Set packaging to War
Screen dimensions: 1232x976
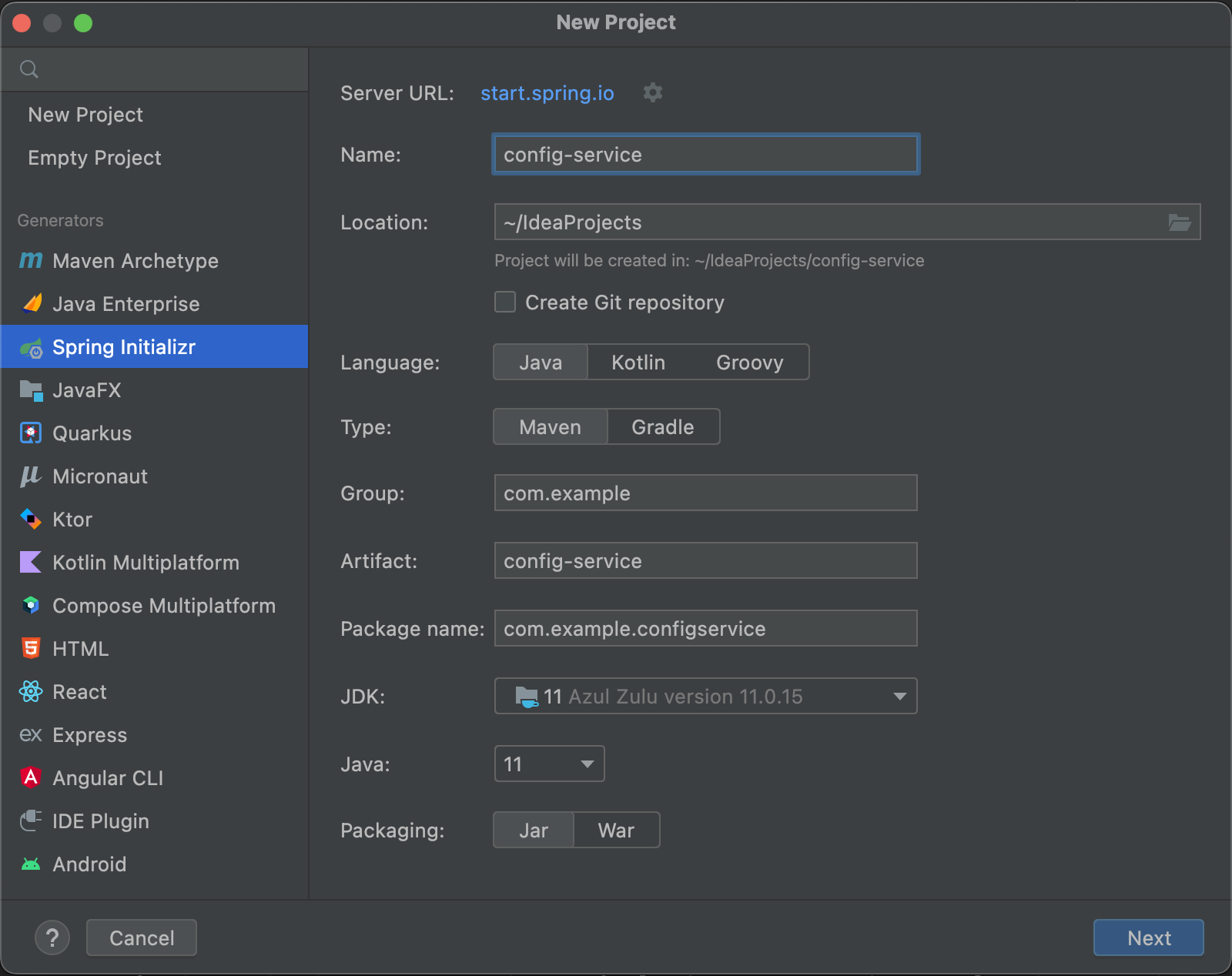tap(617, 831)
